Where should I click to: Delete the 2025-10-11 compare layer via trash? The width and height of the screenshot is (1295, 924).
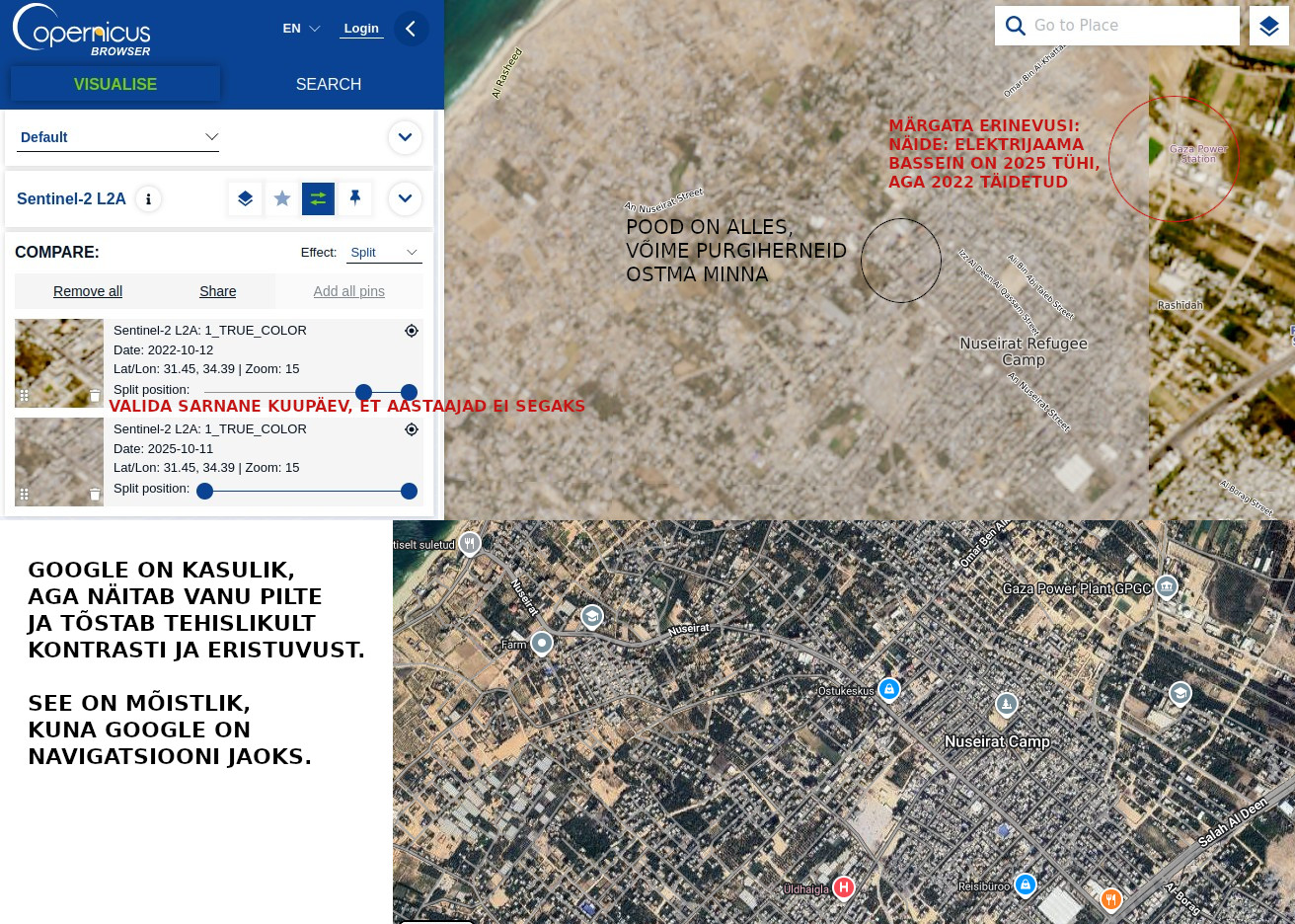(95, 495)
